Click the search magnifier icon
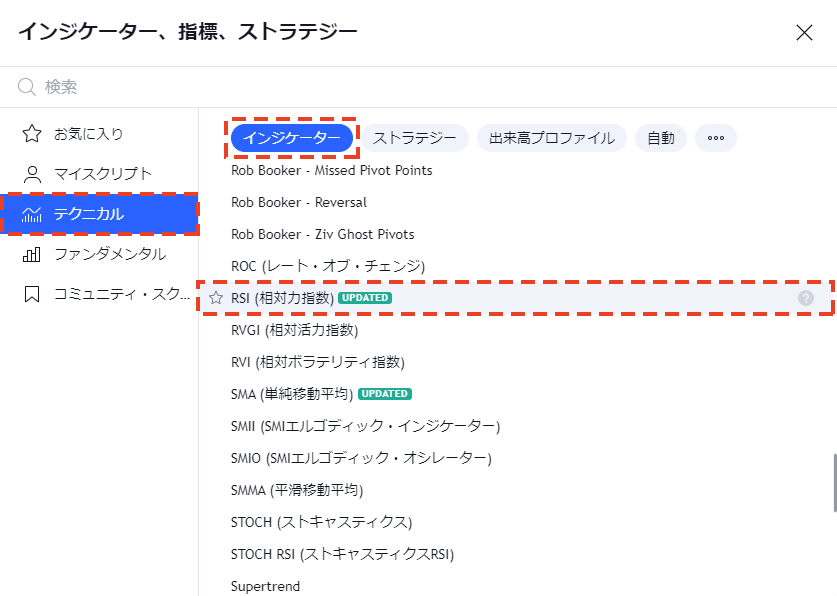 pos(25,87)
